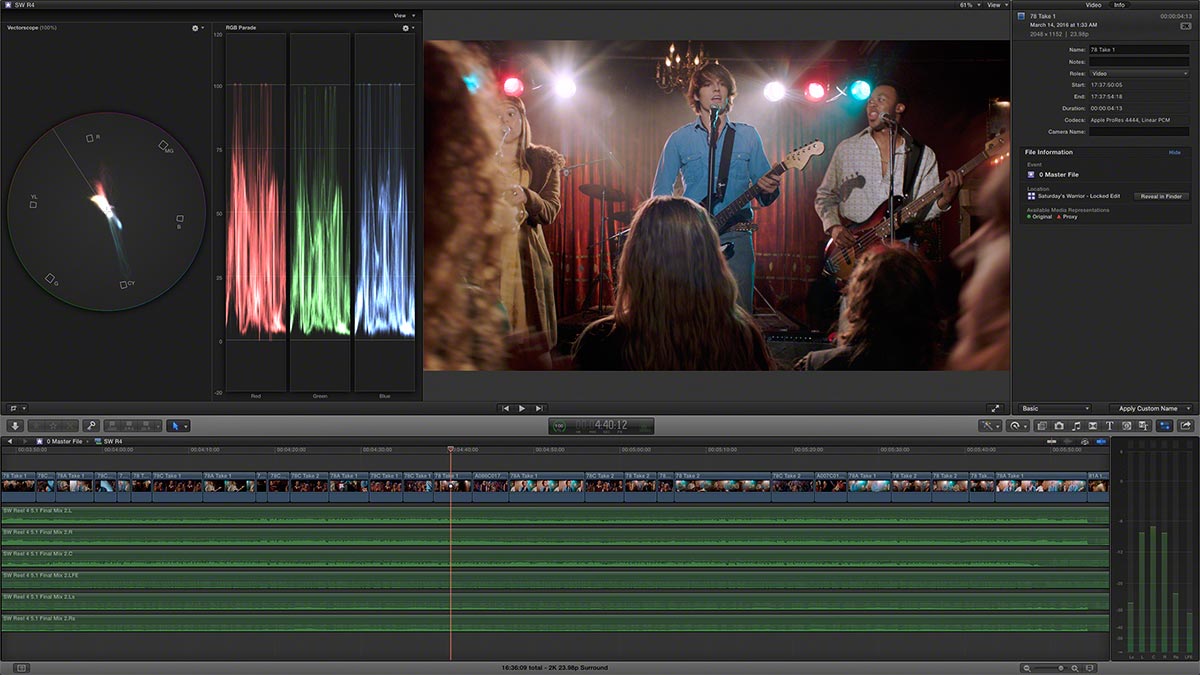The width and height of the screenshot is (1200, 675).
Task: Open the Generators browser
Action: (1126, 426)
